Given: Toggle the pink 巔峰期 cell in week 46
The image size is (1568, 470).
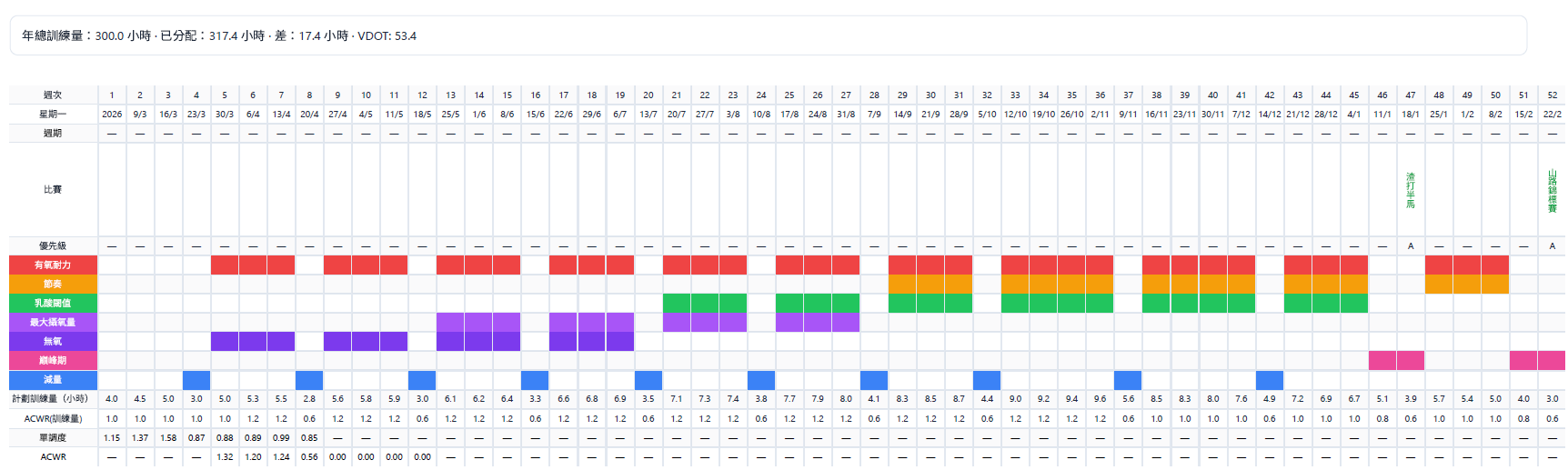Looking at the screenshot, I should click(x=1382, y=360).
